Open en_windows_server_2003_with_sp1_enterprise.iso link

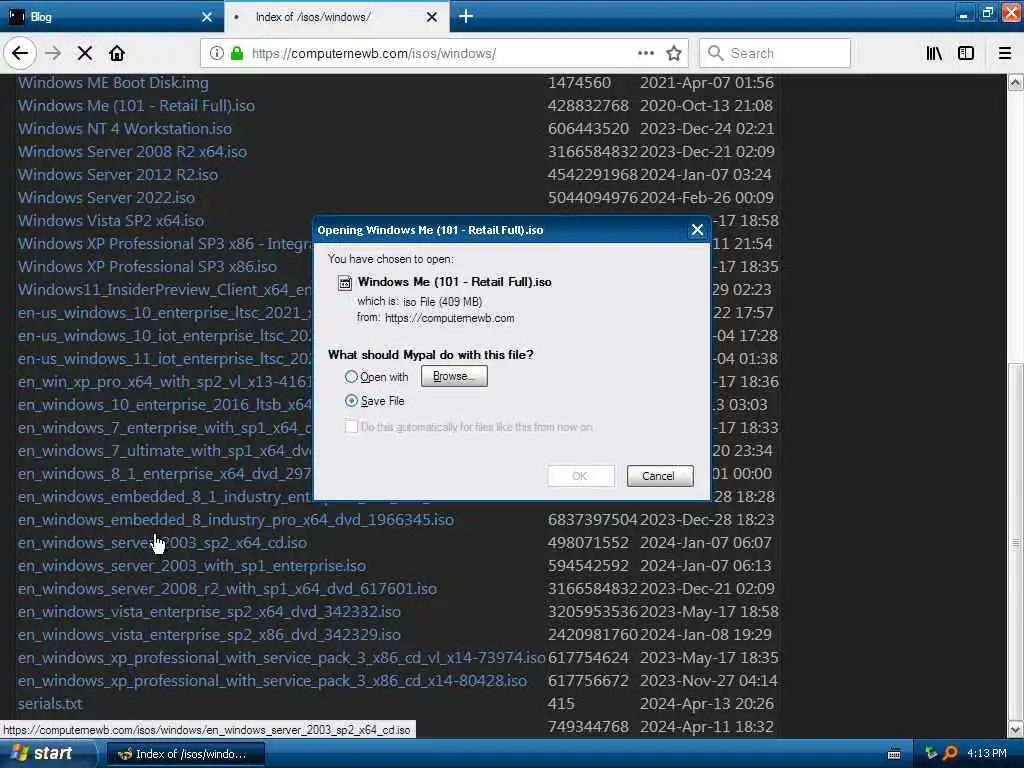point(191,566)
